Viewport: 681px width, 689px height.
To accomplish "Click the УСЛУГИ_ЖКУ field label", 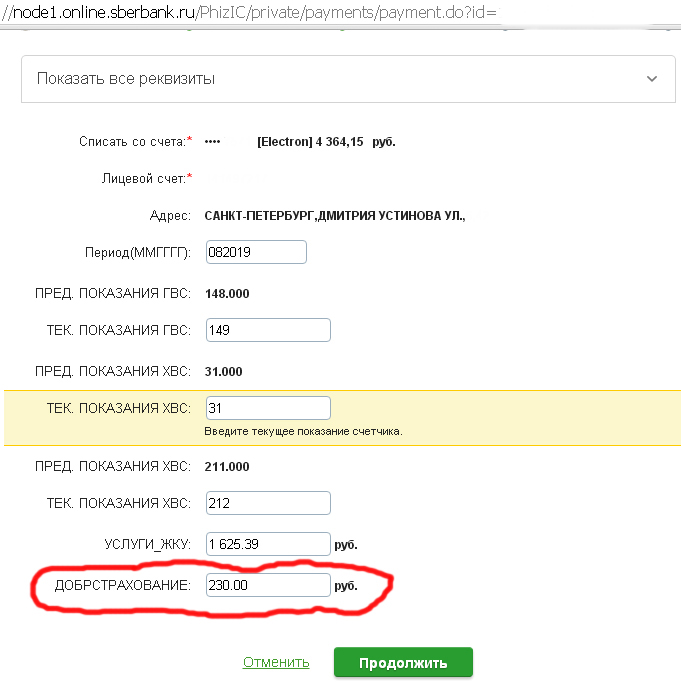I will [147, 544].
